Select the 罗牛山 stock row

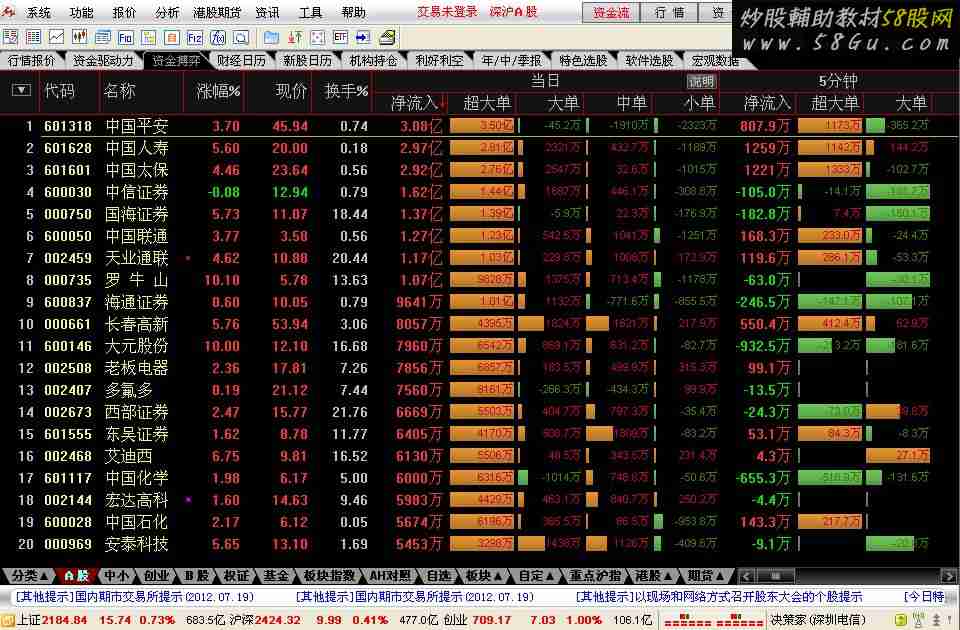tap(480, 280)
